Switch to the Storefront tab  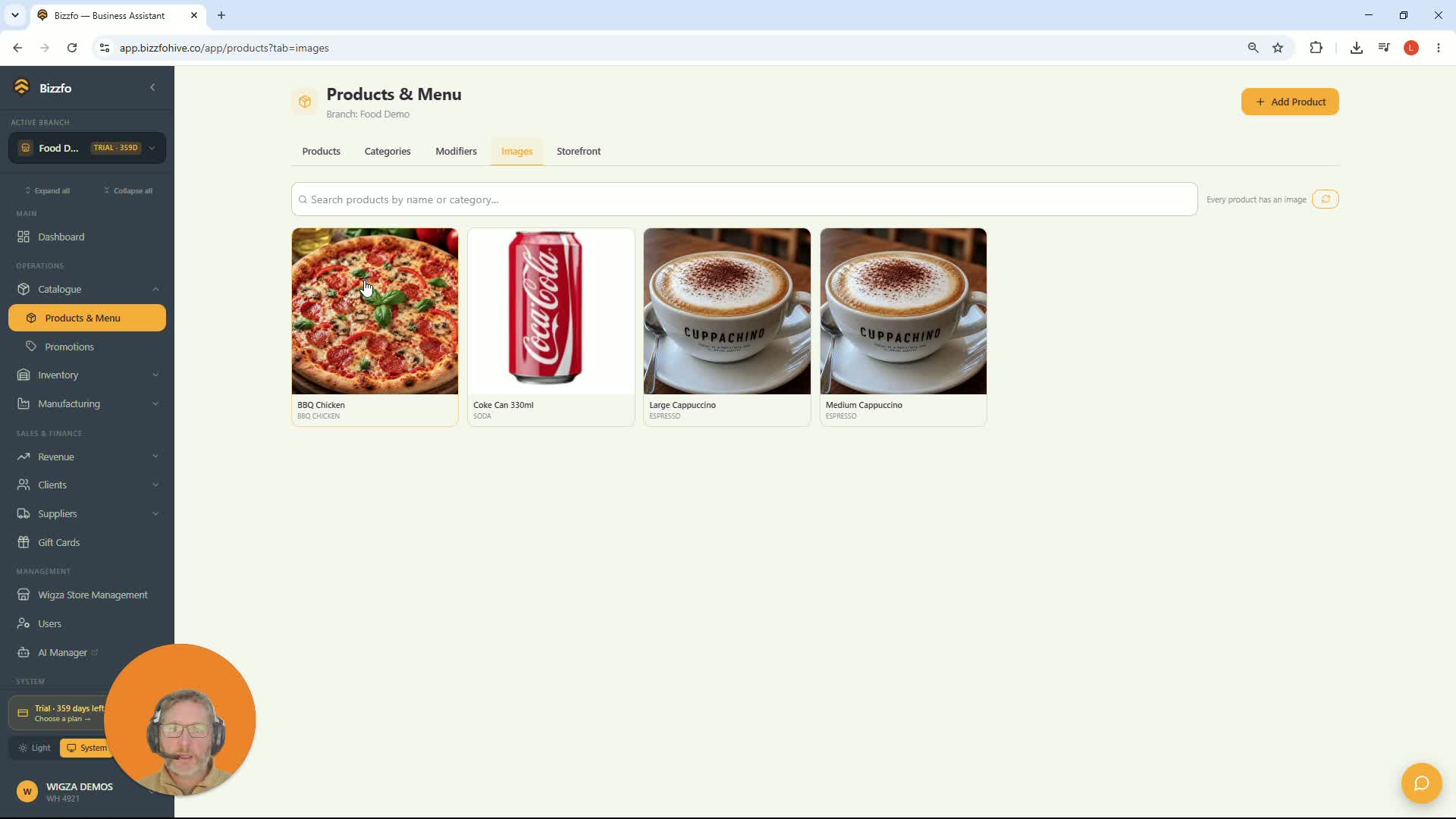tap(578, 151)
